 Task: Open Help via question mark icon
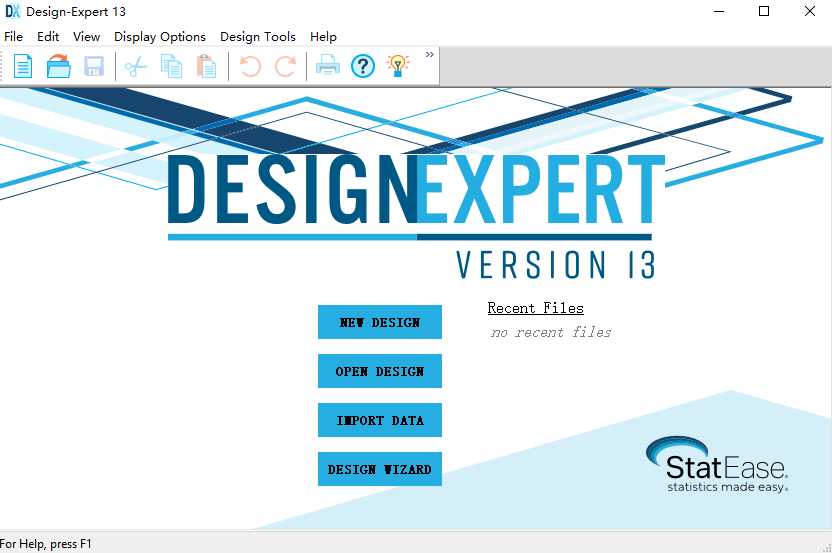coord(363,66)
